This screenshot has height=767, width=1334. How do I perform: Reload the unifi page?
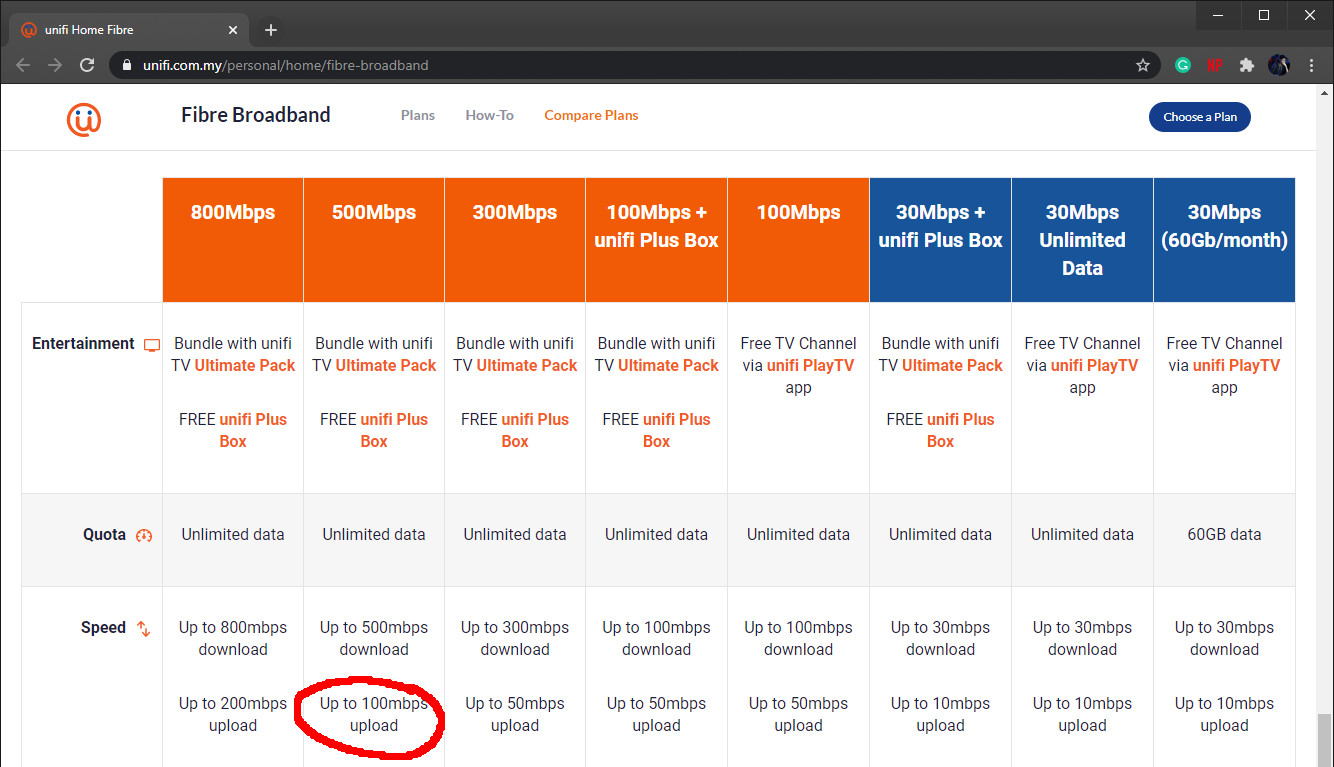(87, 65)
